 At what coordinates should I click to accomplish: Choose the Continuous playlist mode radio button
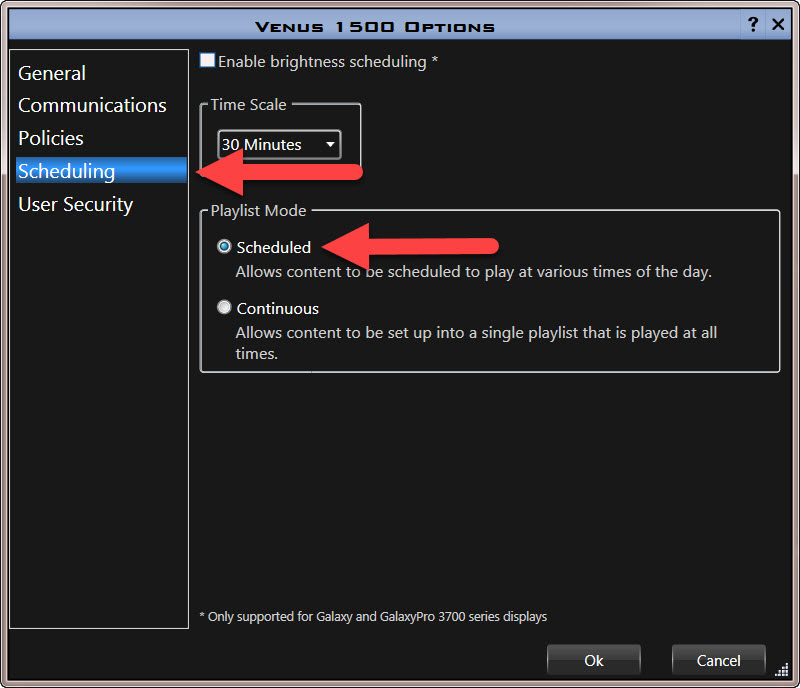coord(224,308)
